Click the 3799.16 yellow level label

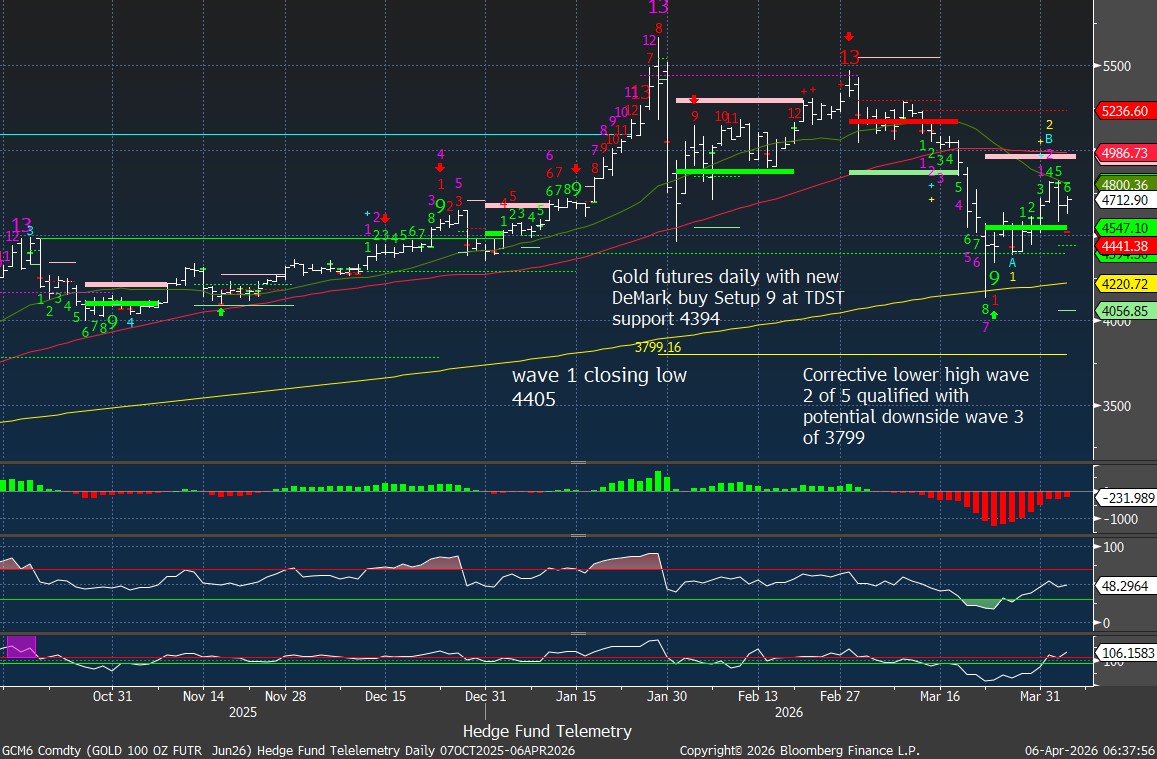point(657,347)
